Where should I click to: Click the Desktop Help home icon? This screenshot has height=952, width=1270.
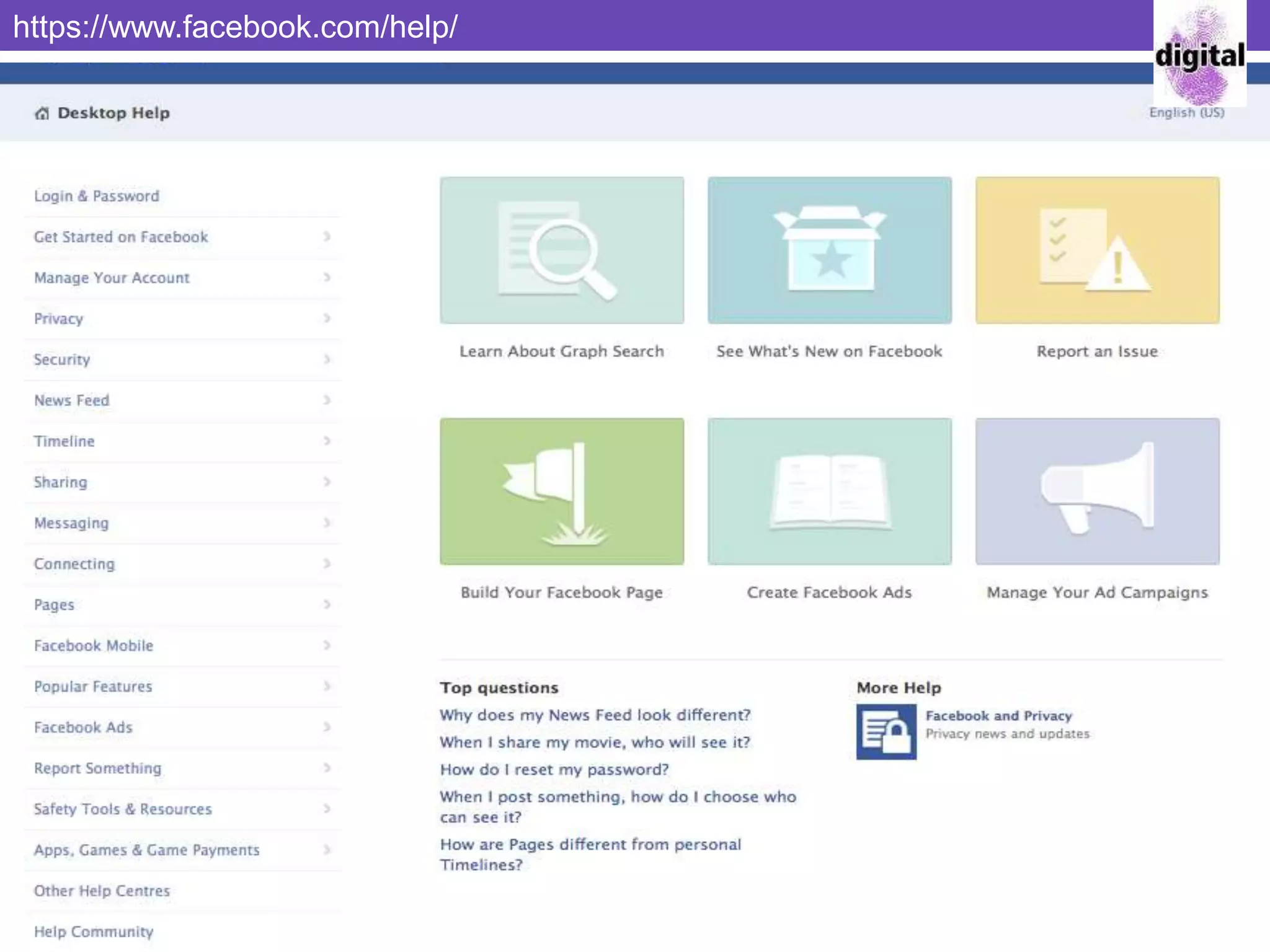(x=42, y=113)
